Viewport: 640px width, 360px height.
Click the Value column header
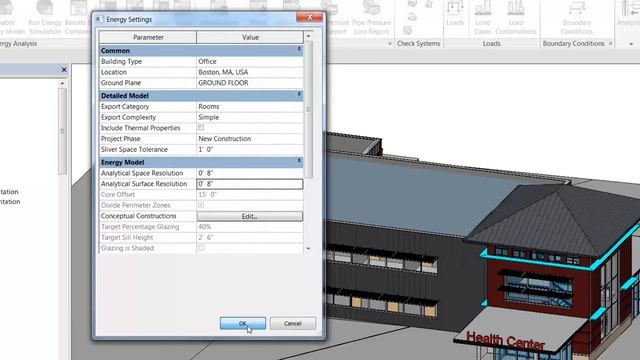pyautogui.click(x=250, y=37)
